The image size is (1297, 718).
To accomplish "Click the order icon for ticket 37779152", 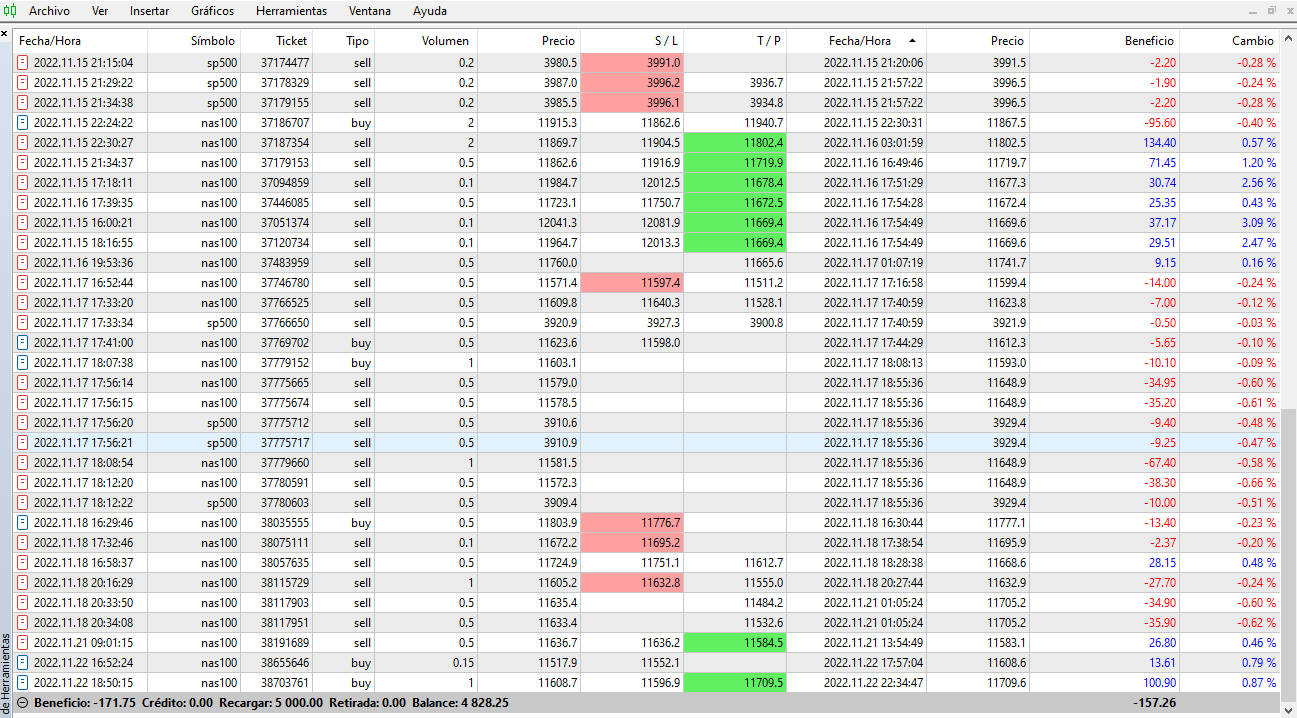I will coord(23,363).
